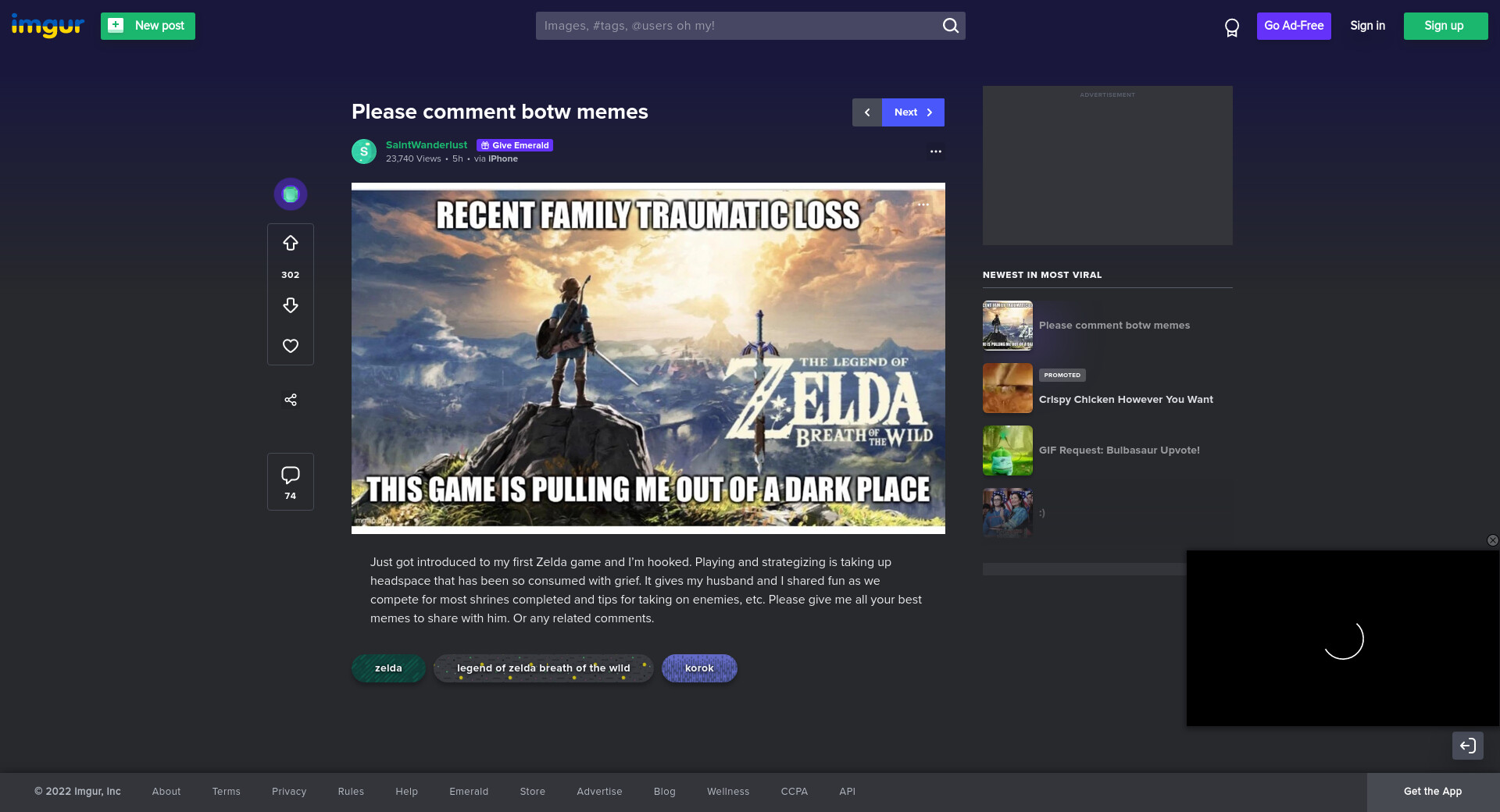Open SaintWanderlust's profile link
The height and width of the screenshot is (812, 1500).
427,145
